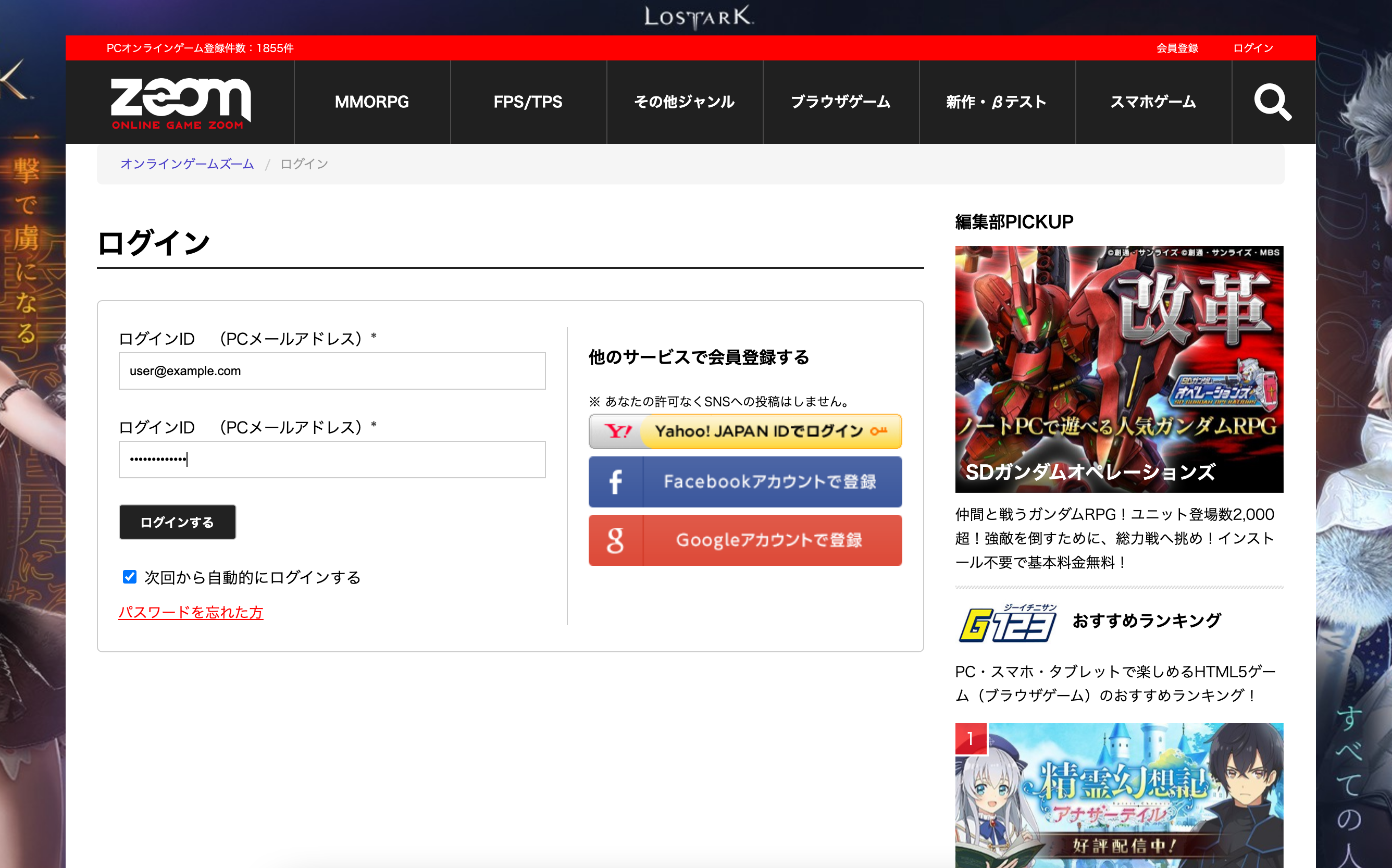Click the Facebook f icon
The width and height of the screenshot is (1392, 868).
(x=615, y=481)
